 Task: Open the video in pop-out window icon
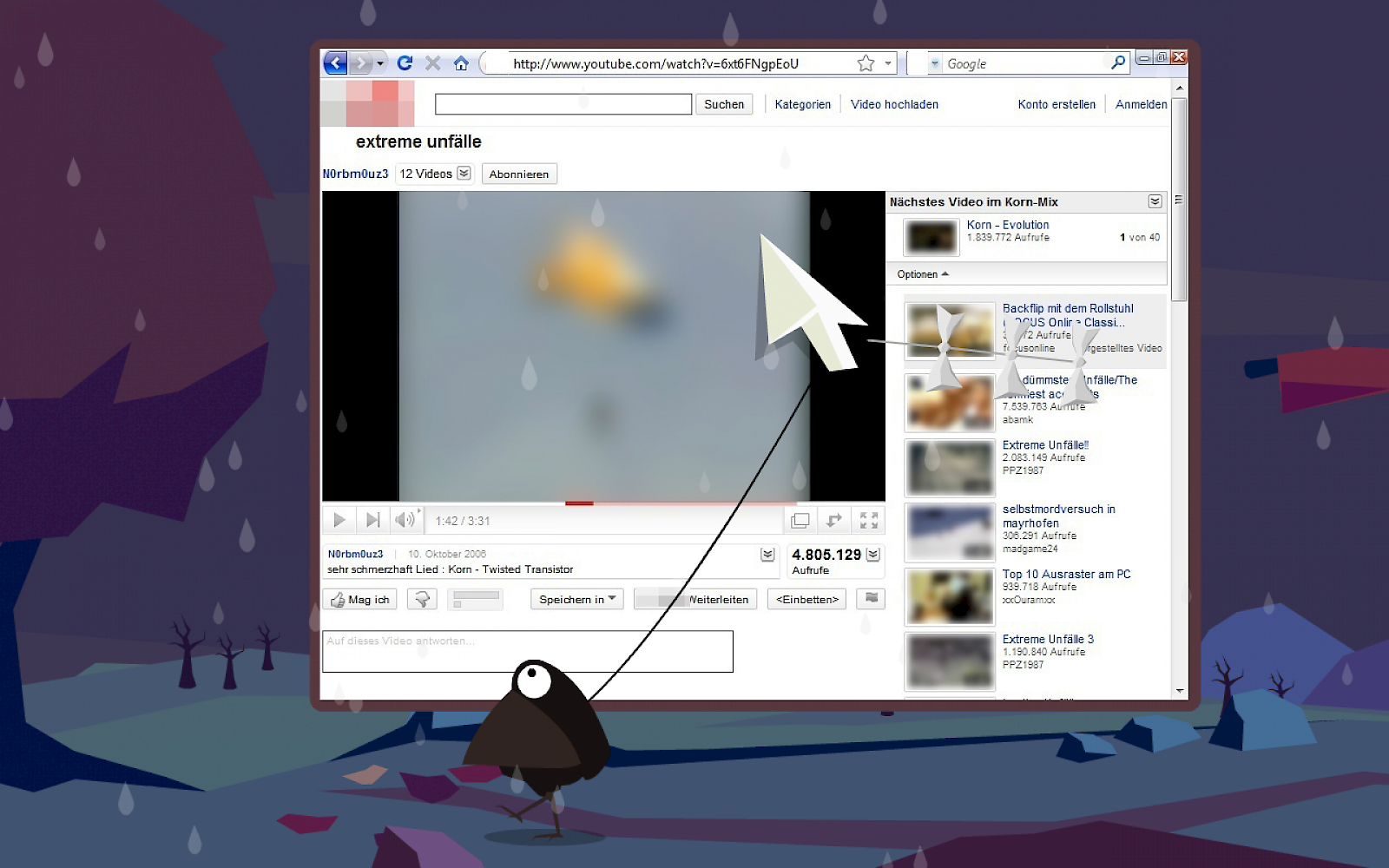(x=800, y=520)
